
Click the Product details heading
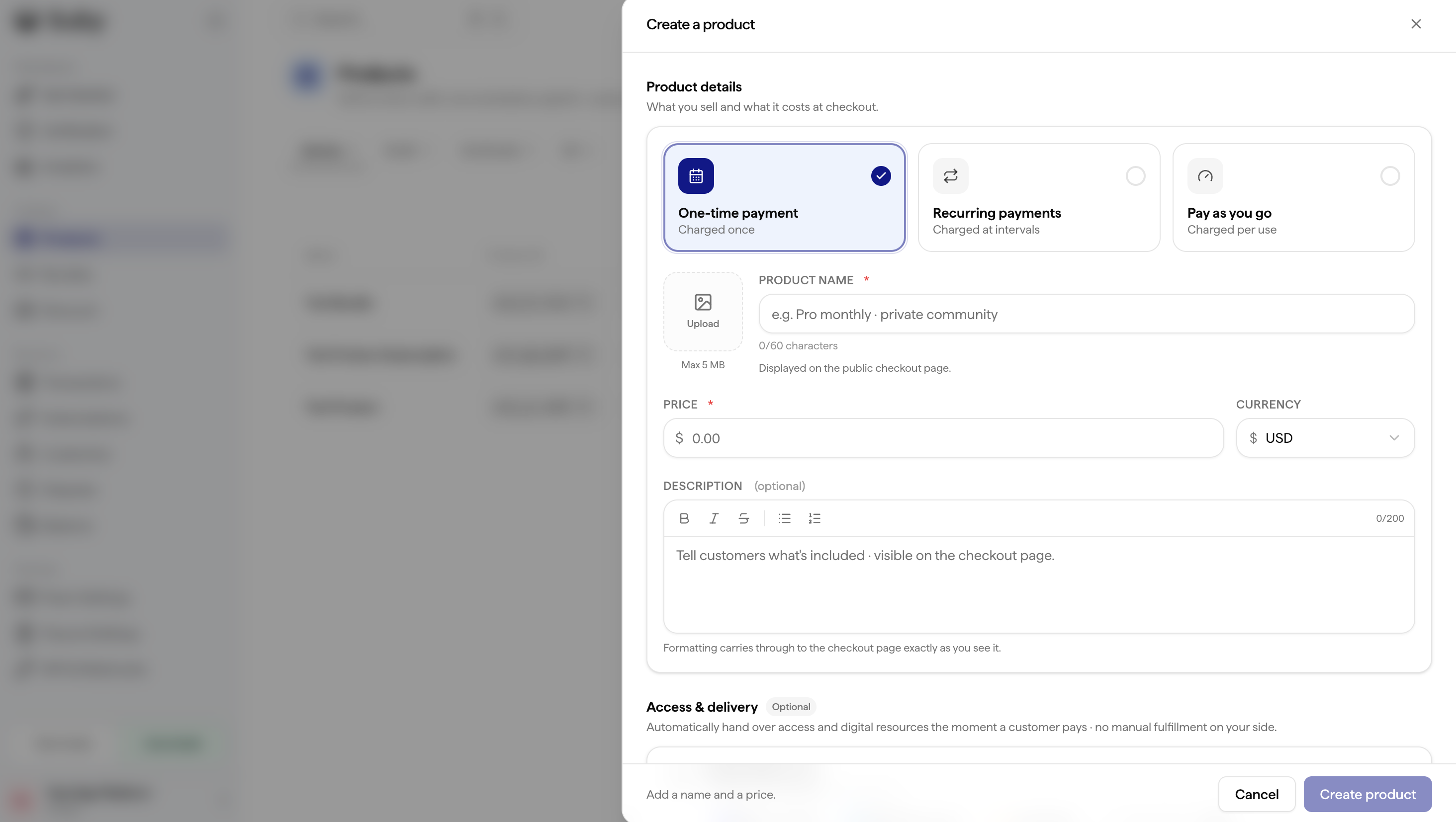(x=694, y=86)
